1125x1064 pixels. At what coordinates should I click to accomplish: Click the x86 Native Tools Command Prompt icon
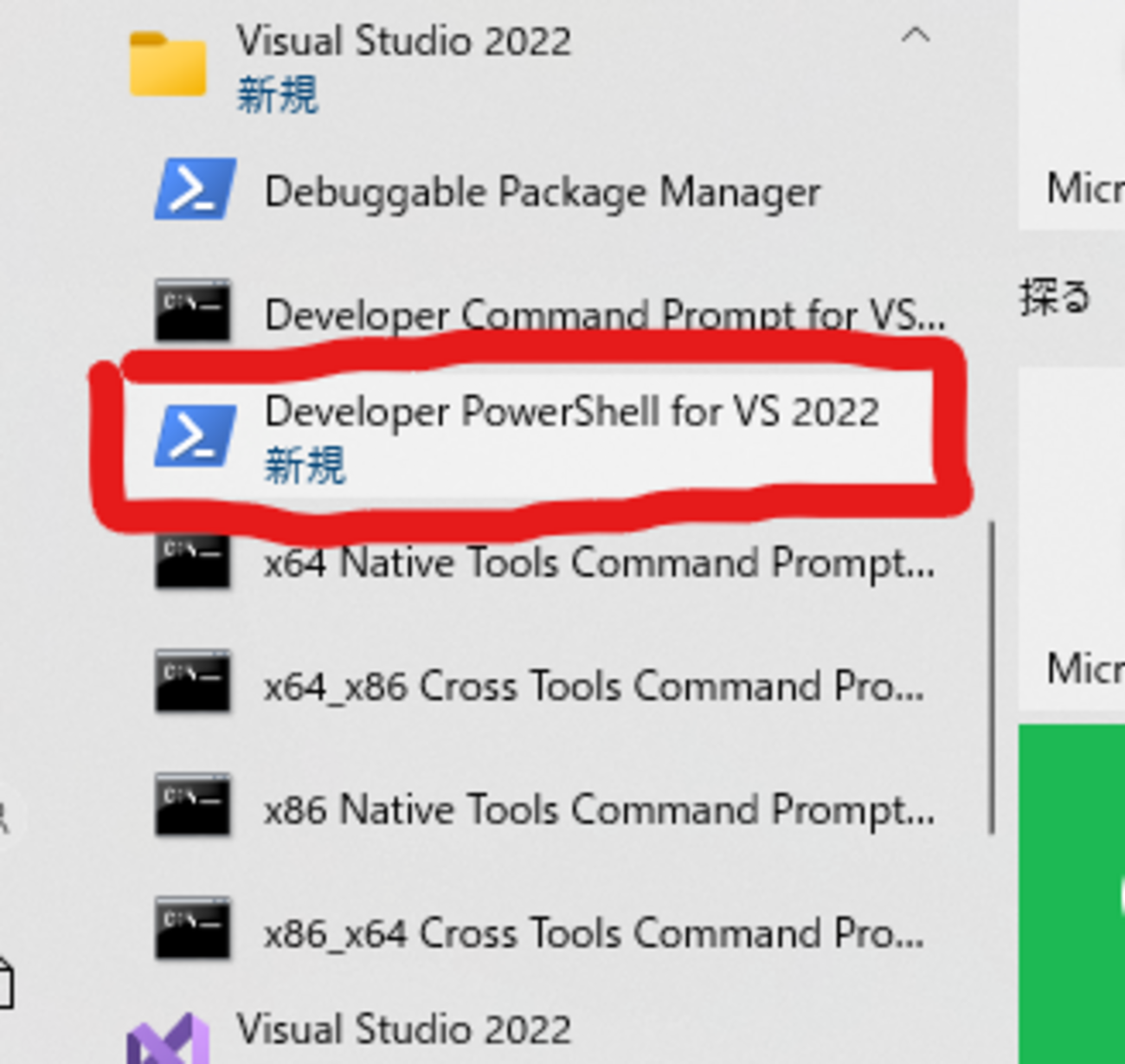[x=193, y=805]
